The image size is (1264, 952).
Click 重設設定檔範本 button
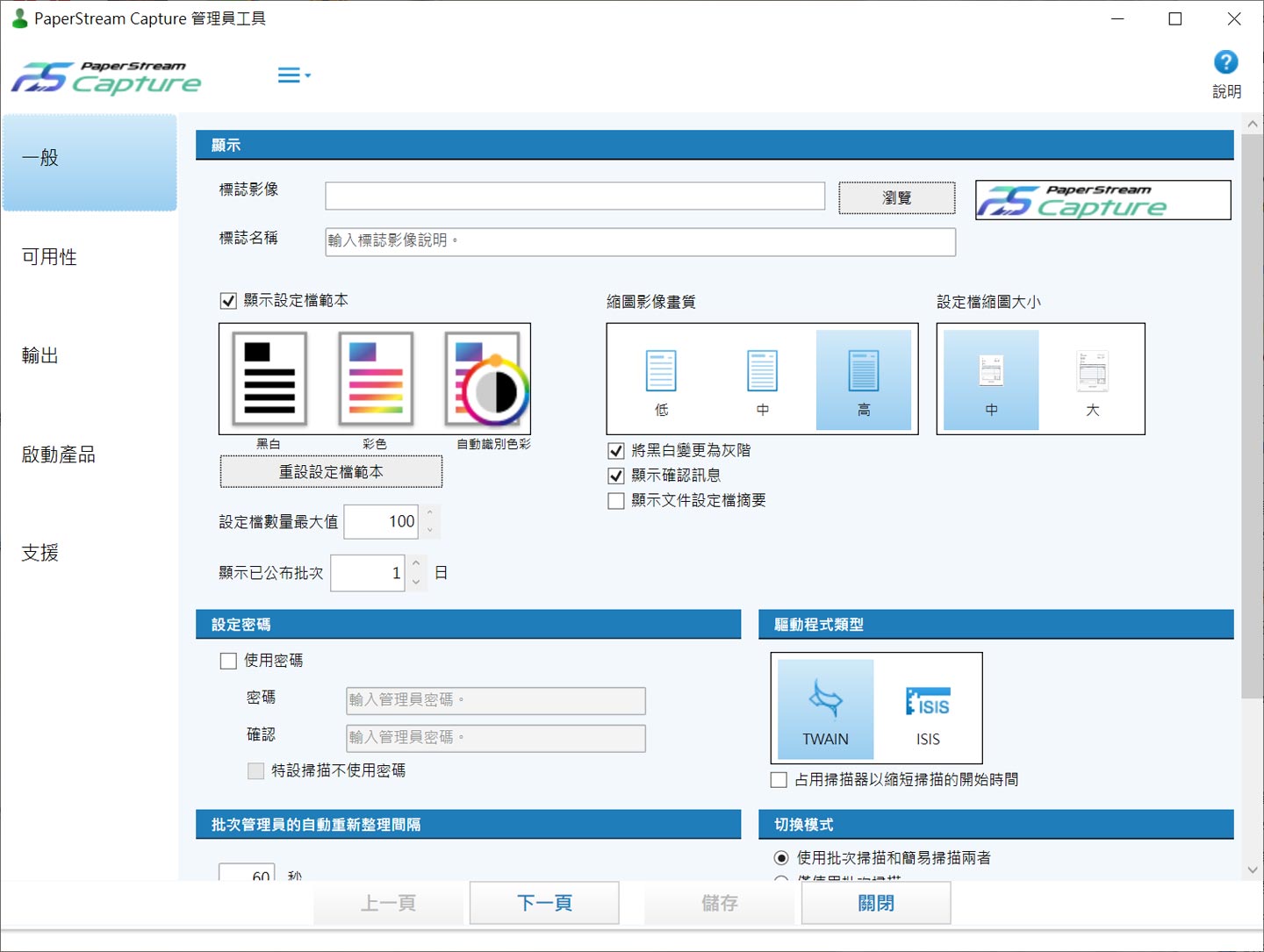click(331, 472)
